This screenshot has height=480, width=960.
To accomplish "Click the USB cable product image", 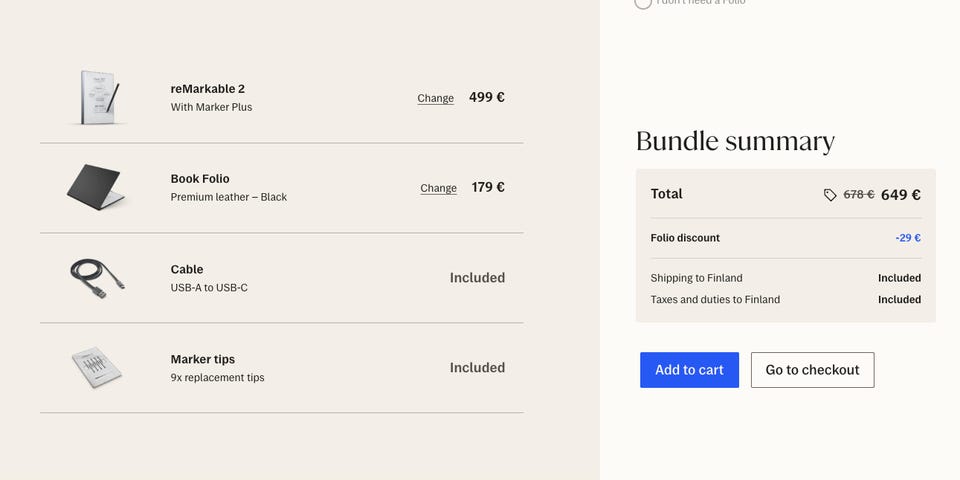I will coord(97,277).
